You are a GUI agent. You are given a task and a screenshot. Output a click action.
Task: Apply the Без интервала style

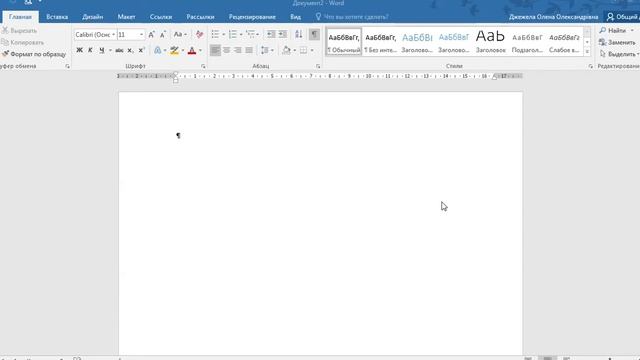point(380,42)
